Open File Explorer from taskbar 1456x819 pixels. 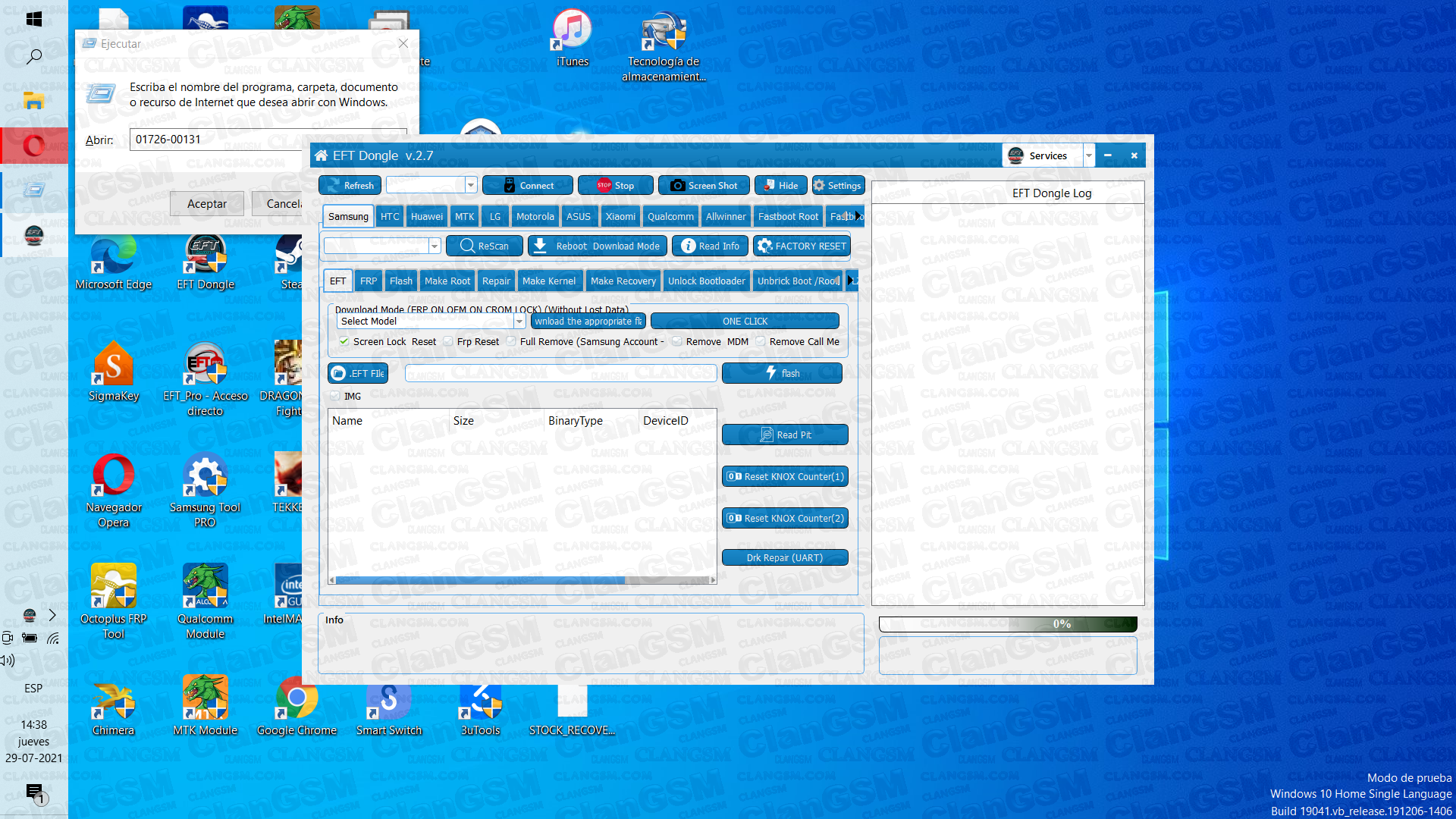point(33,101)
